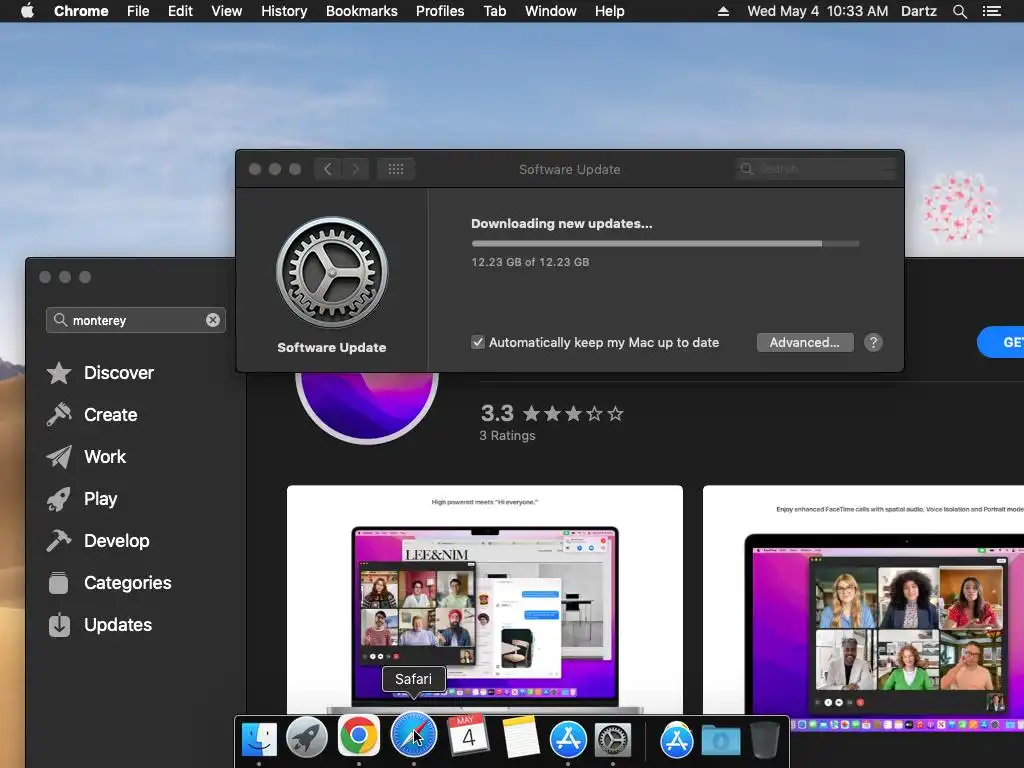The image size is (1024, 768).
Task: Open the Bookmarks menu
Action: pyautogui.click(x=362, y=11)
